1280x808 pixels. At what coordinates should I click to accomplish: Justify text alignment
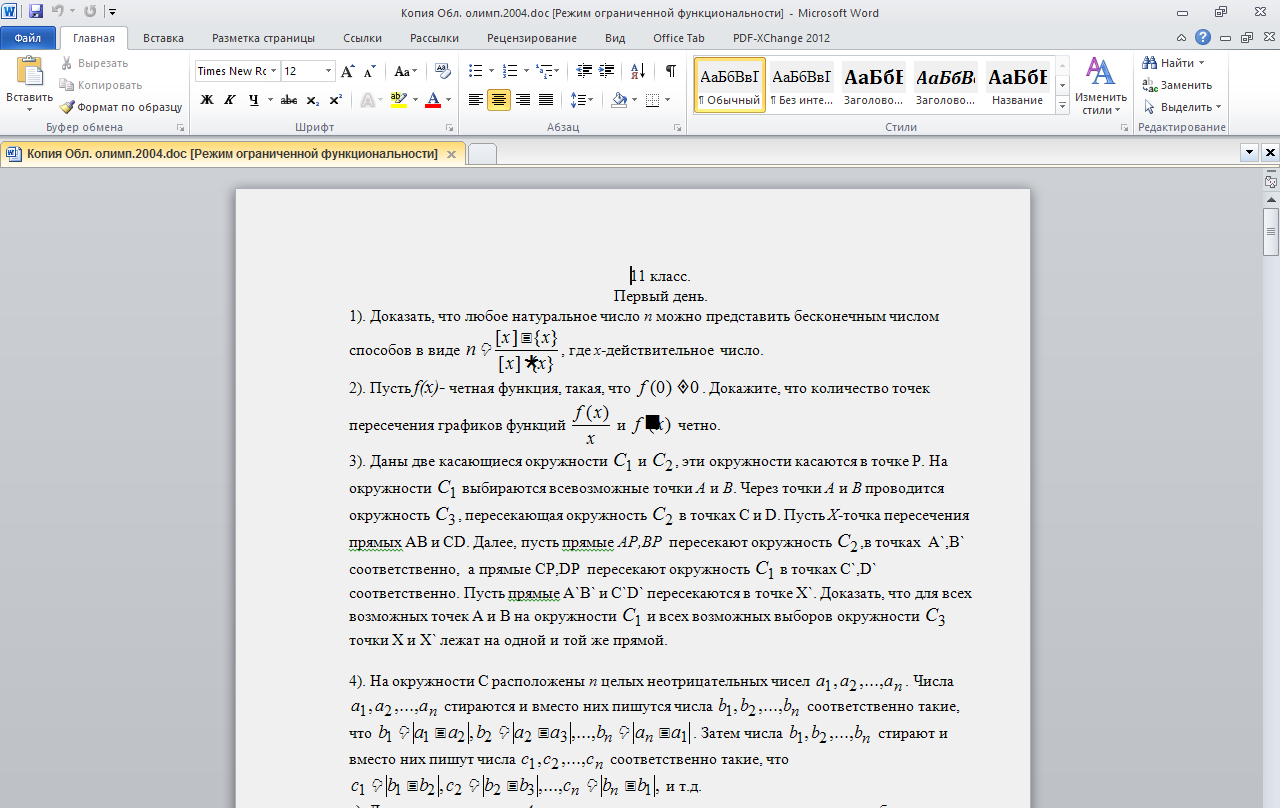tap(546, 100)
